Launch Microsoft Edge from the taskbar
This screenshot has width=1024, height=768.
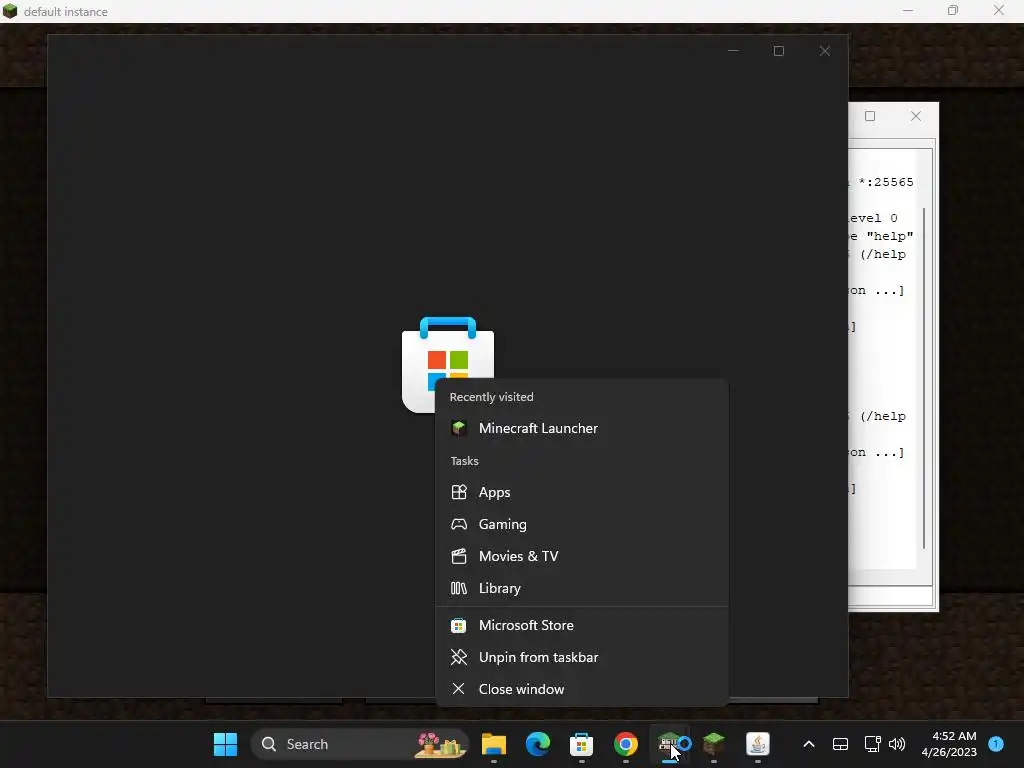coord(538,744)
